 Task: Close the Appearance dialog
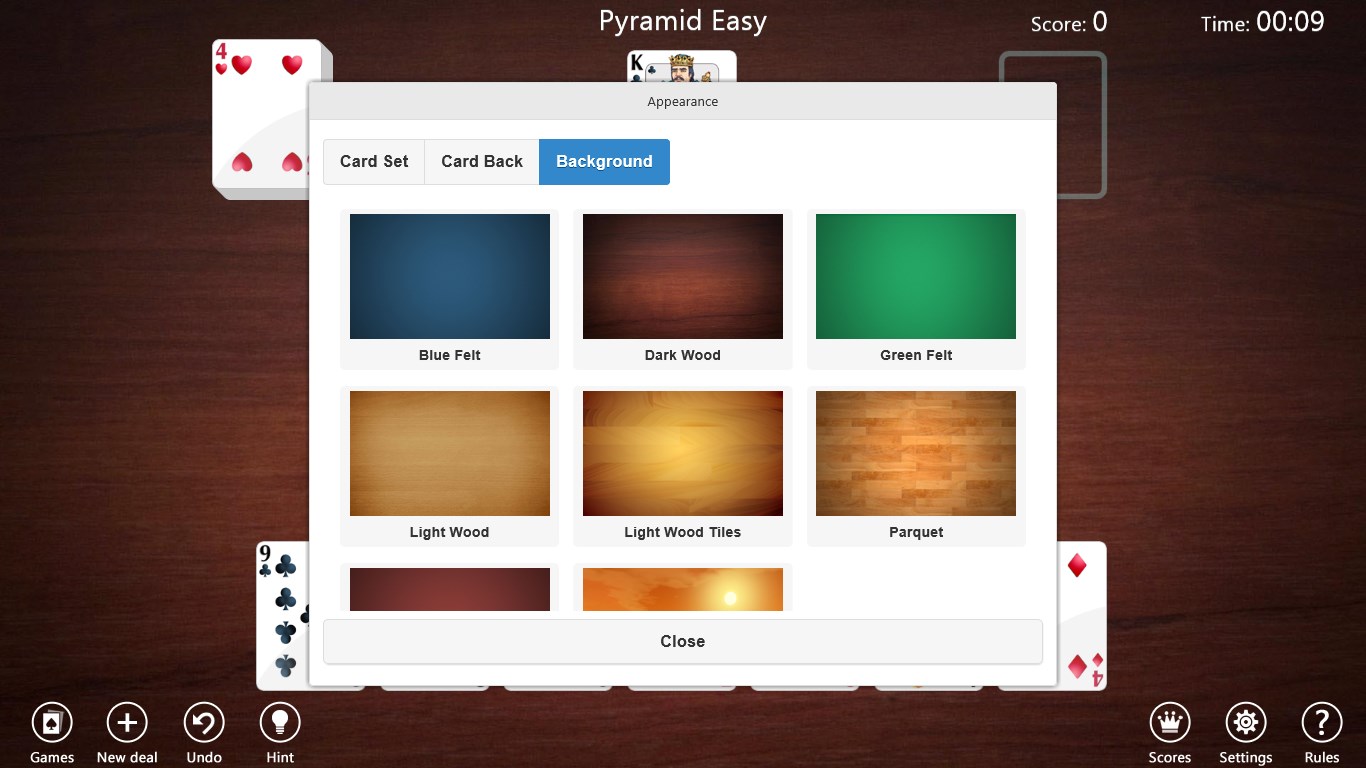(682, 641)
